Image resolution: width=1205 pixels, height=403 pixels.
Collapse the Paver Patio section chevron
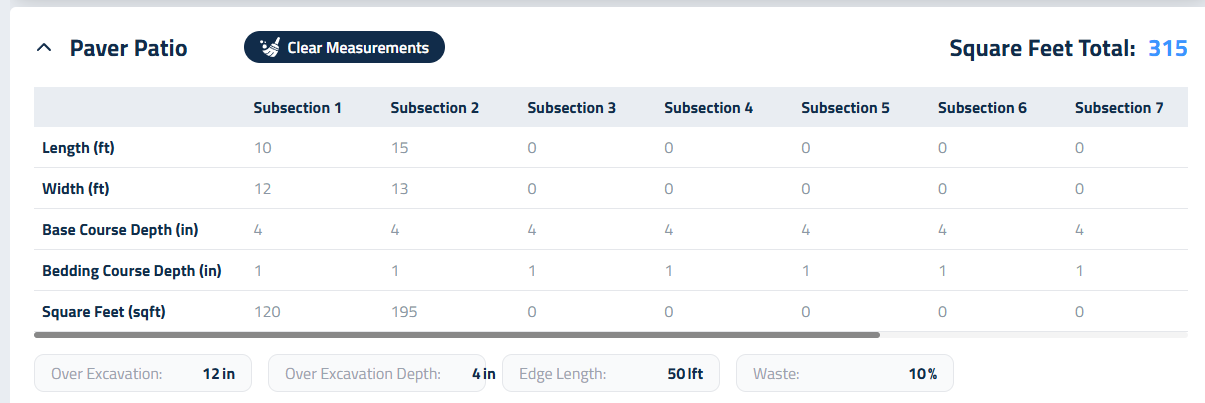coord(43,48)
